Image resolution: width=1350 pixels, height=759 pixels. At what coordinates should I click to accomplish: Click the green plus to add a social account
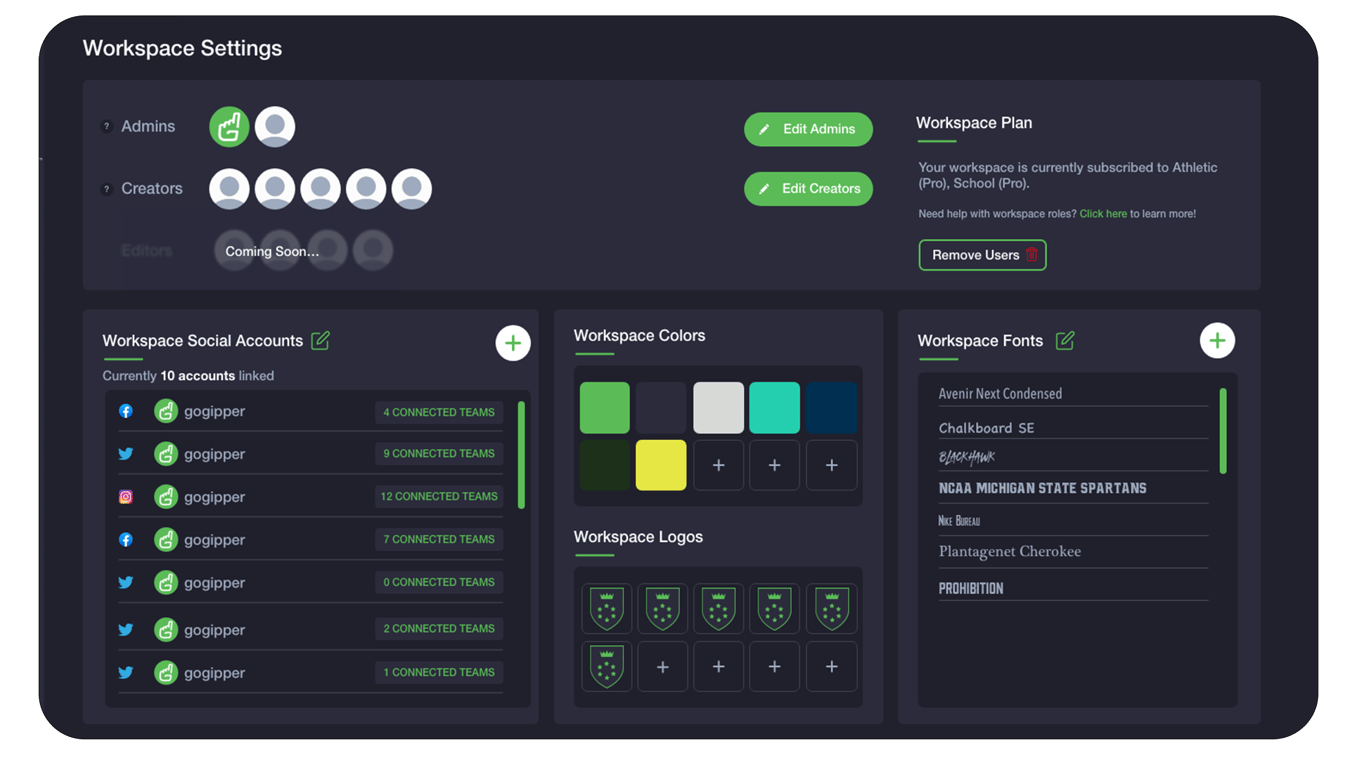(x=513, y=342)
